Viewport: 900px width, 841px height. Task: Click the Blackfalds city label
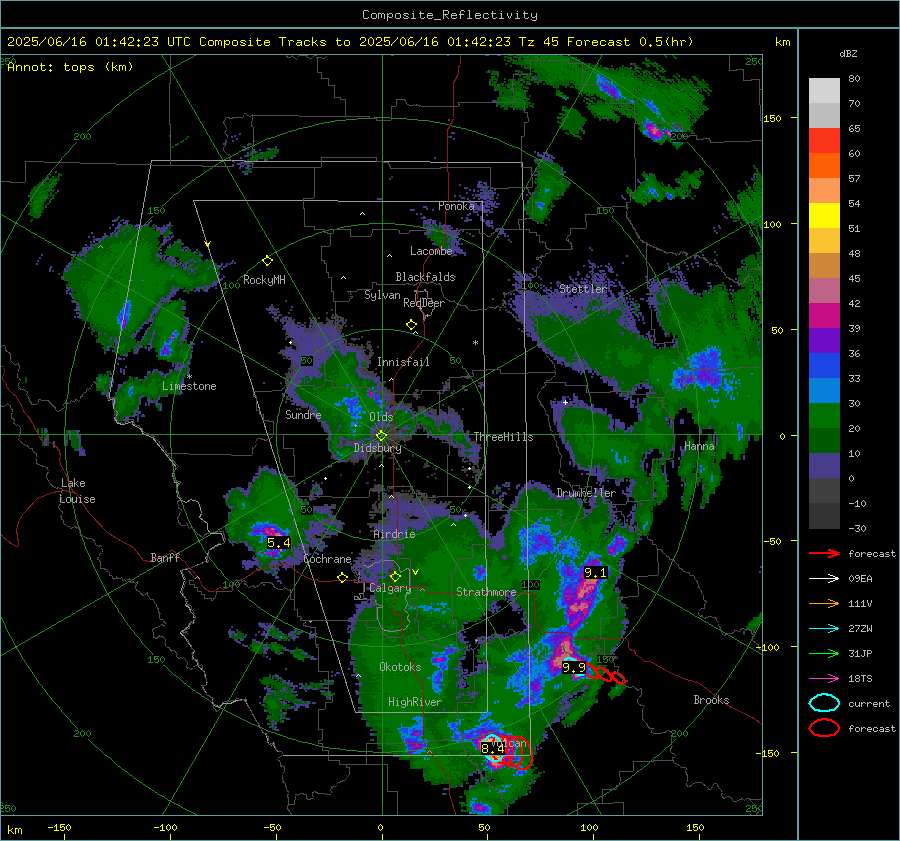425,277
